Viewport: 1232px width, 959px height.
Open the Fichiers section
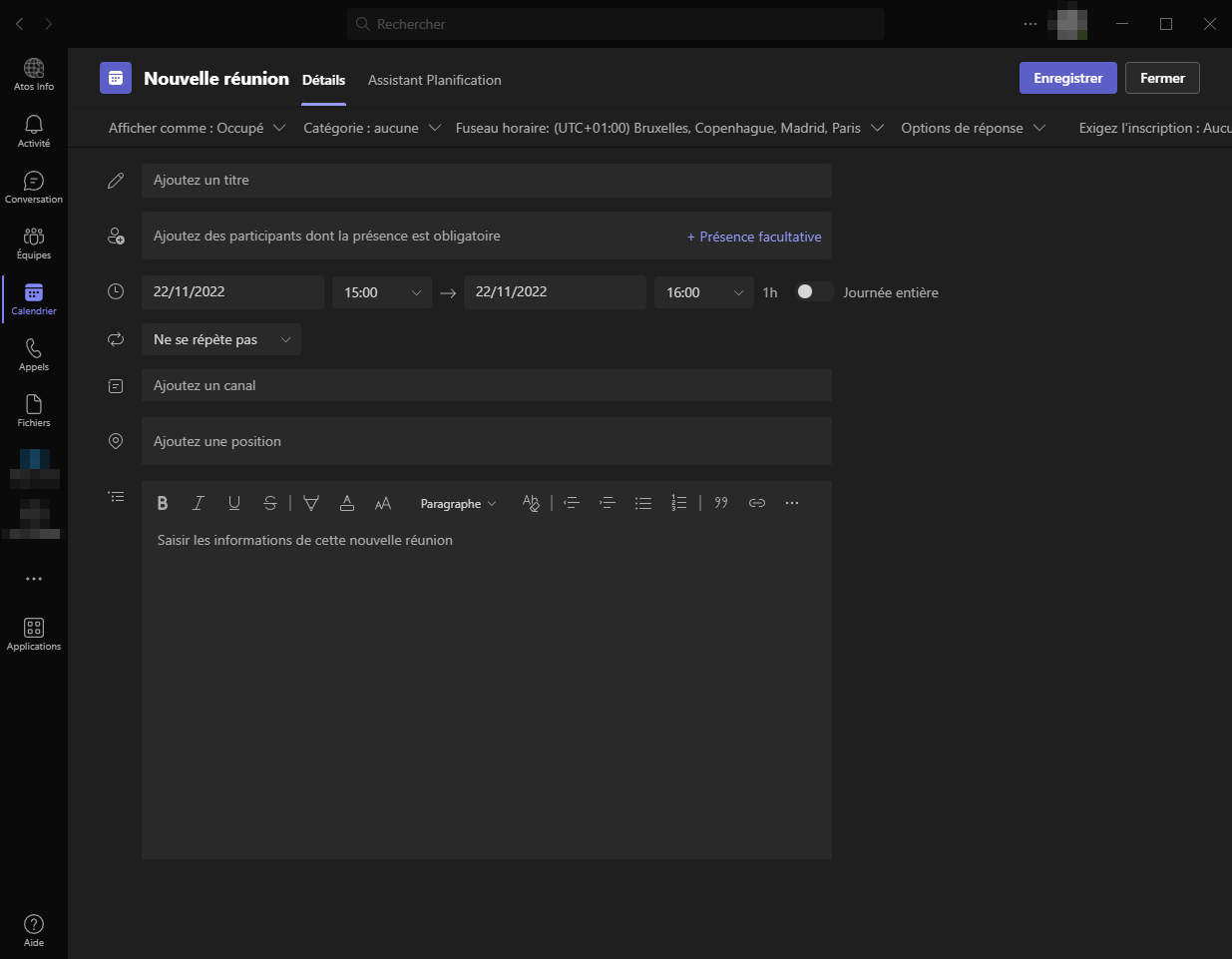tap(34, 410)
